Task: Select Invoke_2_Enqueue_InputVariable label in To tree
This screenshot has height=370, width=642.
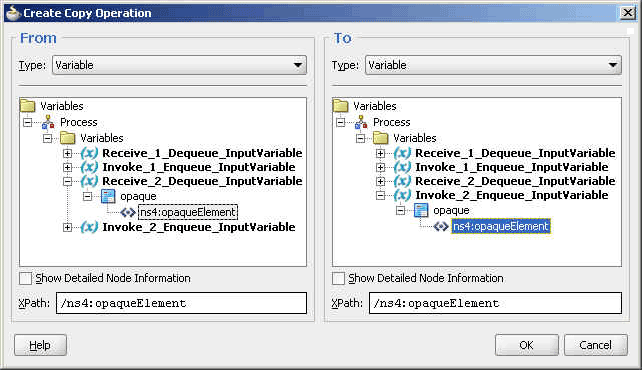Action: [x=511, y=195]
